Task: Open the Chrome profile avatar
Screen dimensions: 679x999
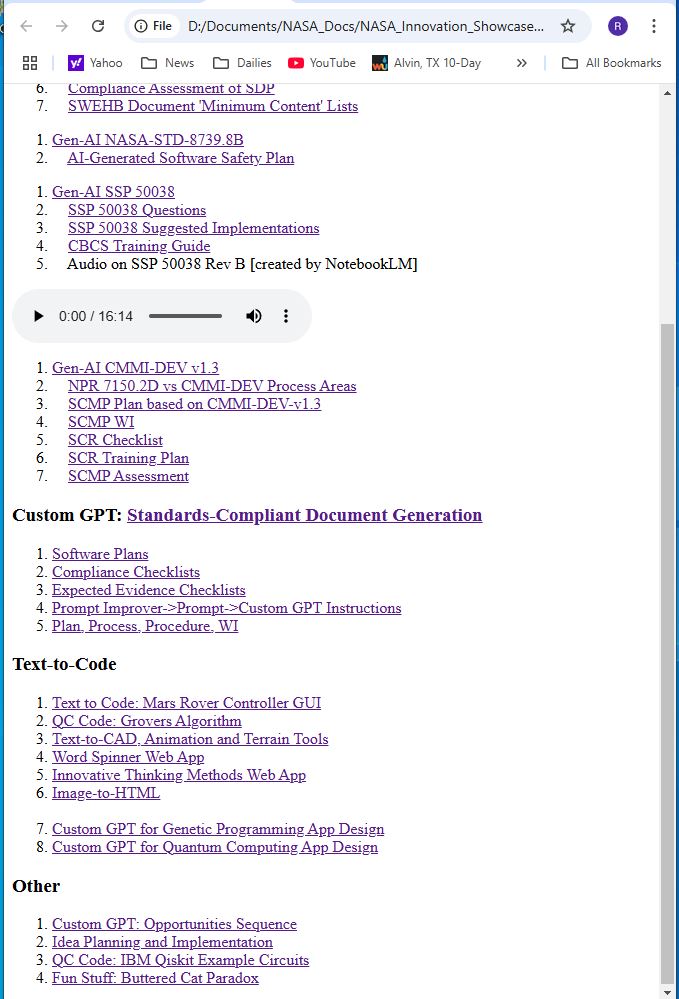Action: [x=618, y=26]
